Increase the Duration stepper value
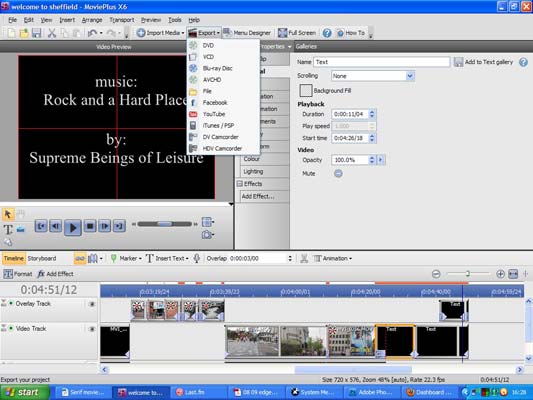Viewport: 533px width, 400px height. click(372, 112)
